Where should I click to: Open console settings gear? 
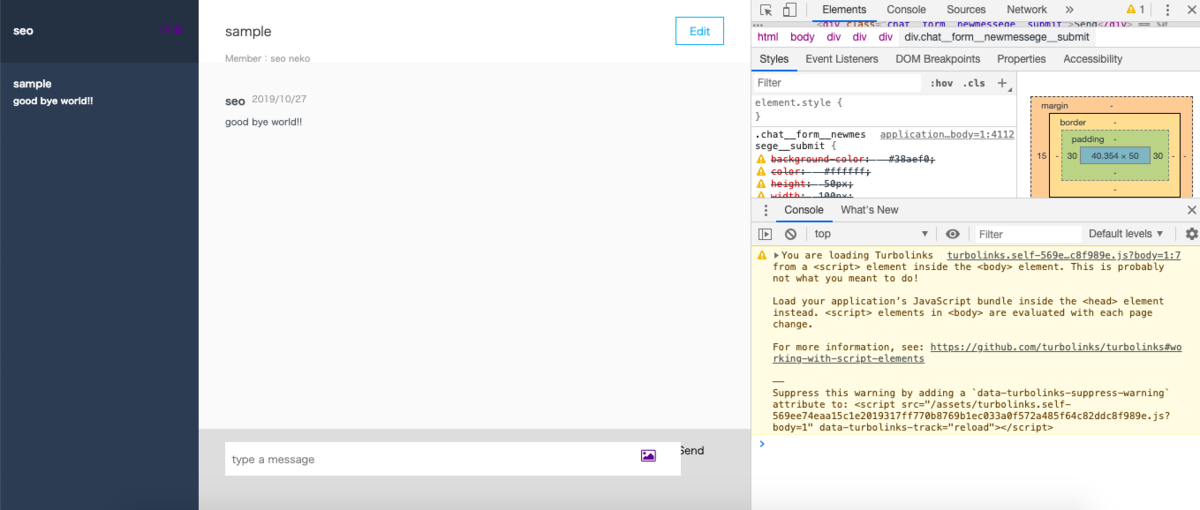(x=1191, y=234)
